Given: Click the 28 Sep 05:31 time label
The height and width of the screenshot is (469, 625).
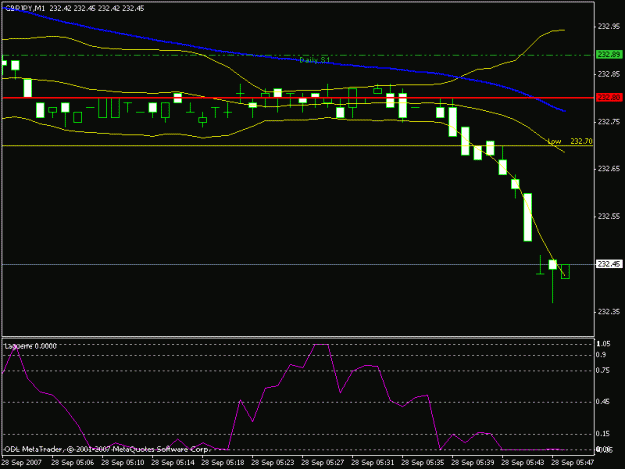Looking at the screenshot, I should pos(373,463).
